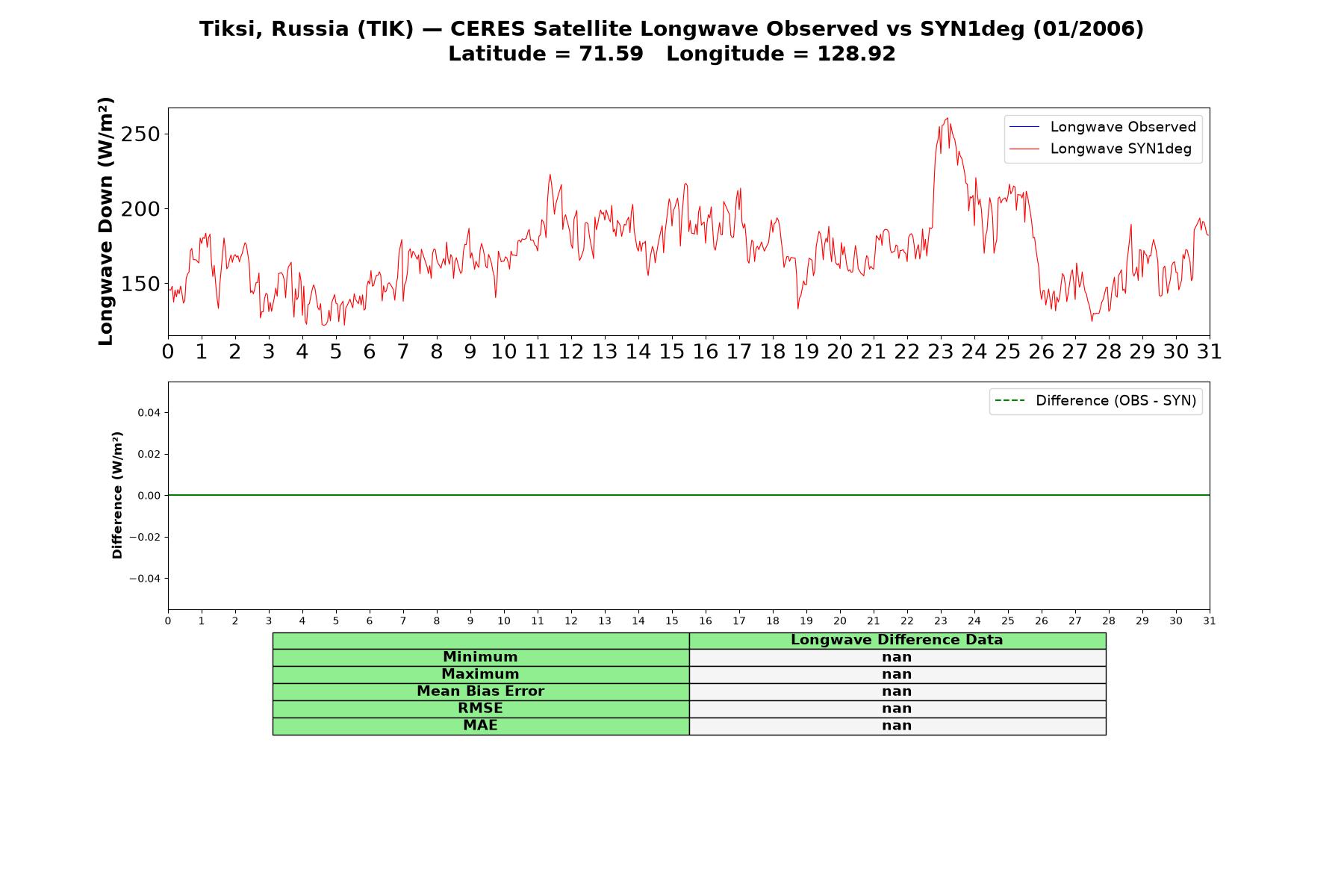Screen dimensions: 1344x896
Task: Click the green dashed Difference legend sample
Action: point(1009,401)
